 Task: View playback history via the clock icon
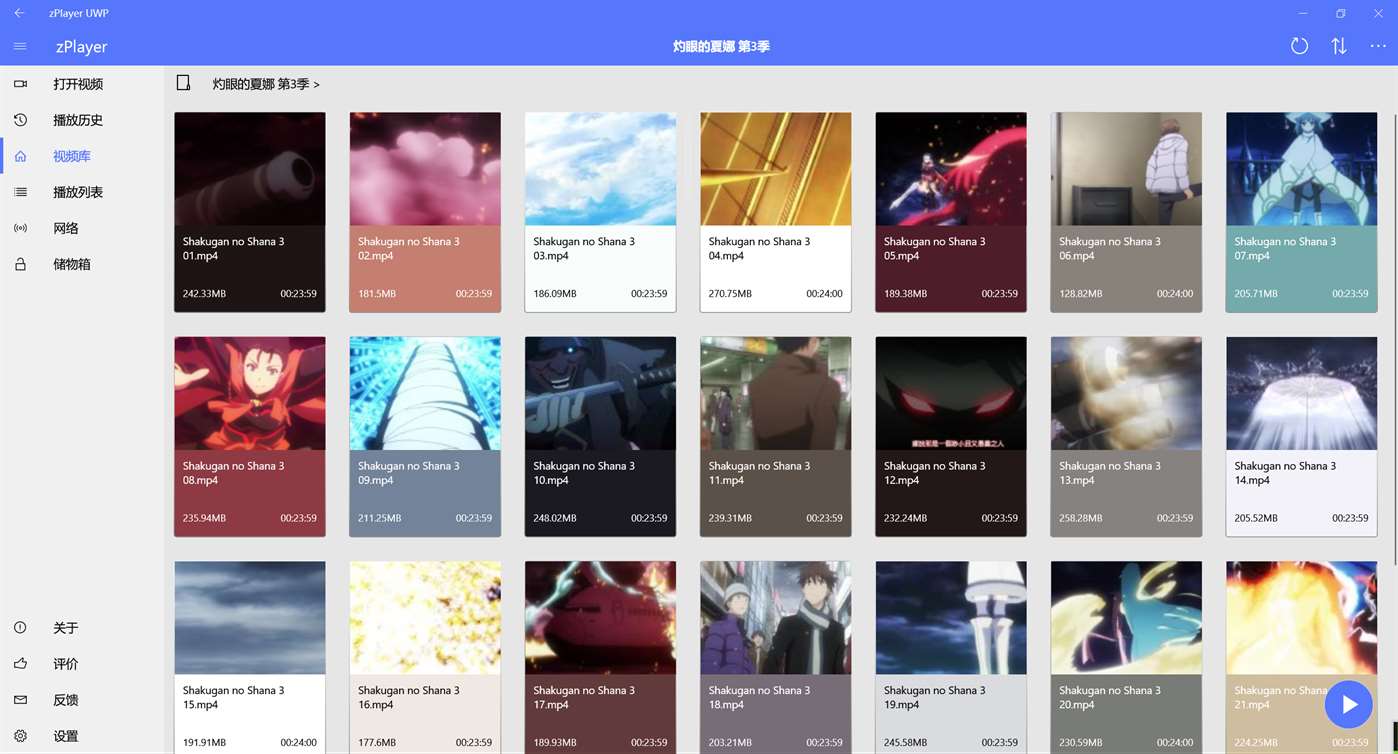(x=20, y=120)
